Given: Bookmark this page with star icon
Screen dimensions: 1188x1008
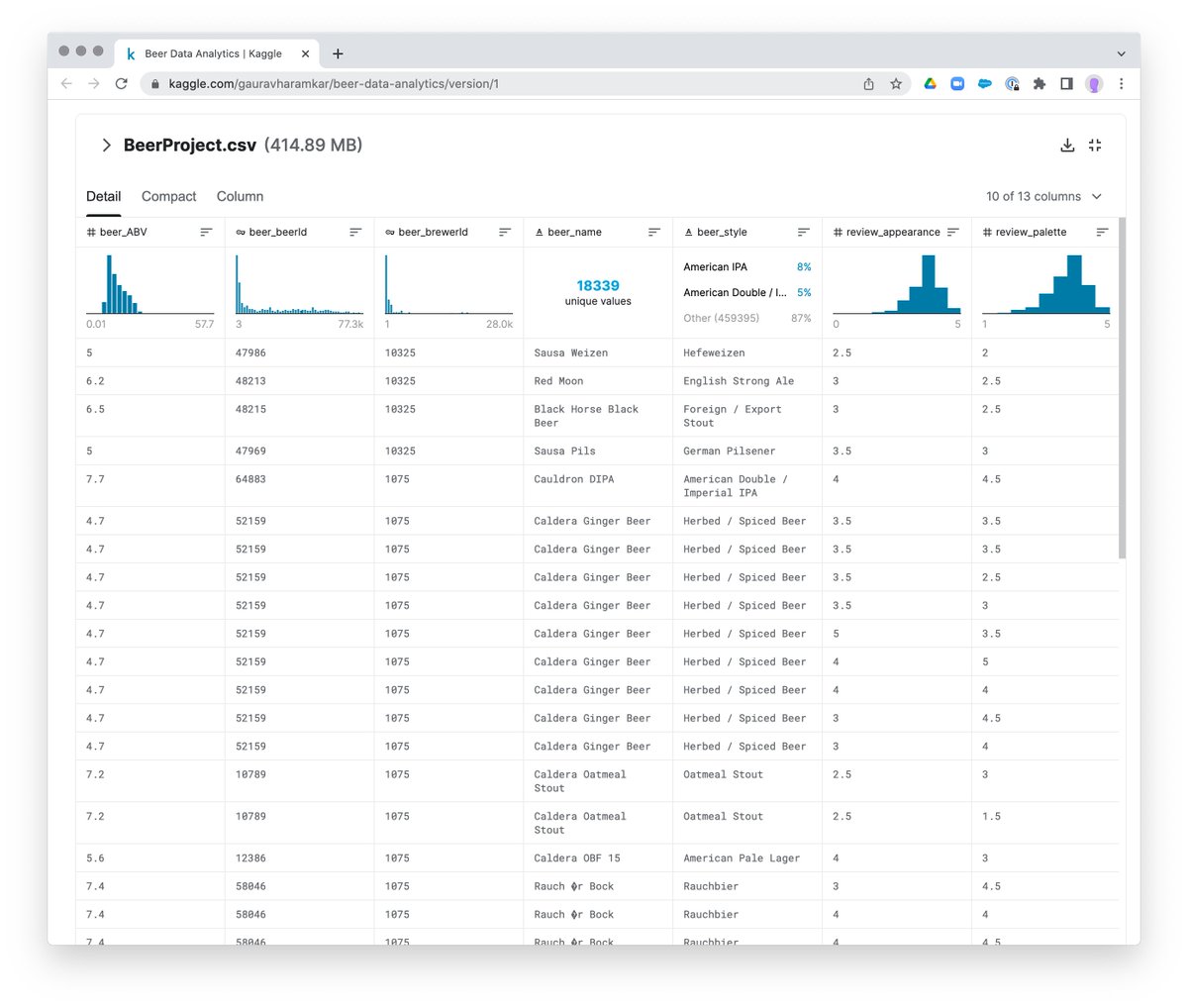Looking at the screenshot, I should coord(896,84).
